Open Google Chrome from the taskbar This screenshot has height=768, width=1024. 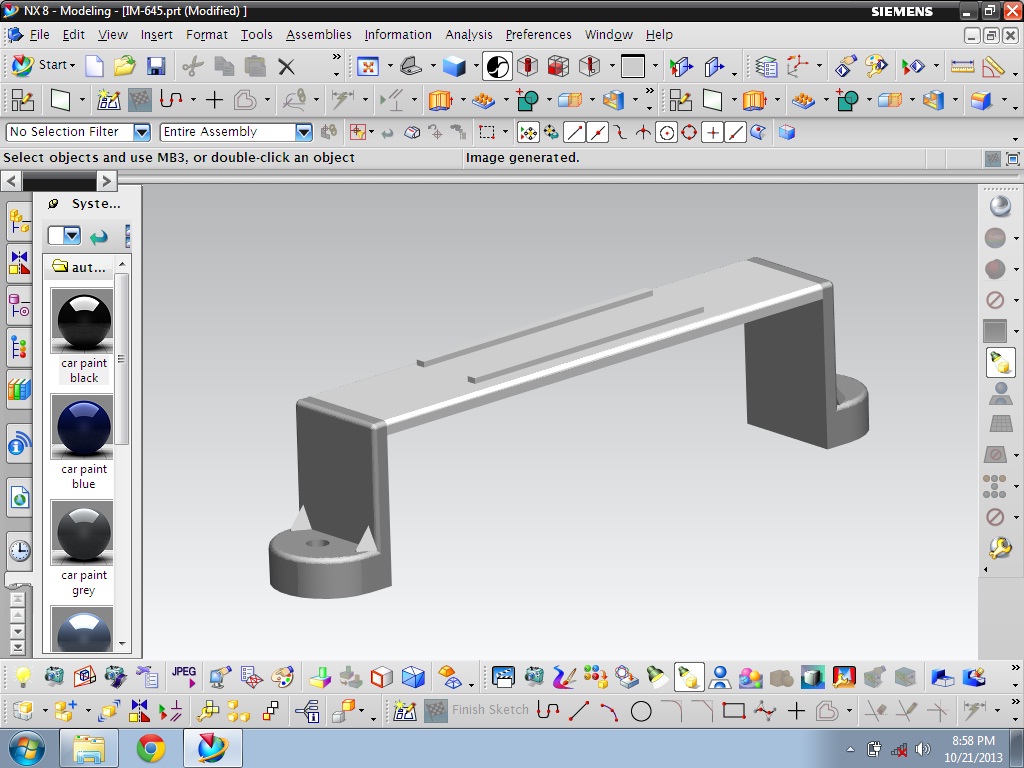tap(151, 748)
